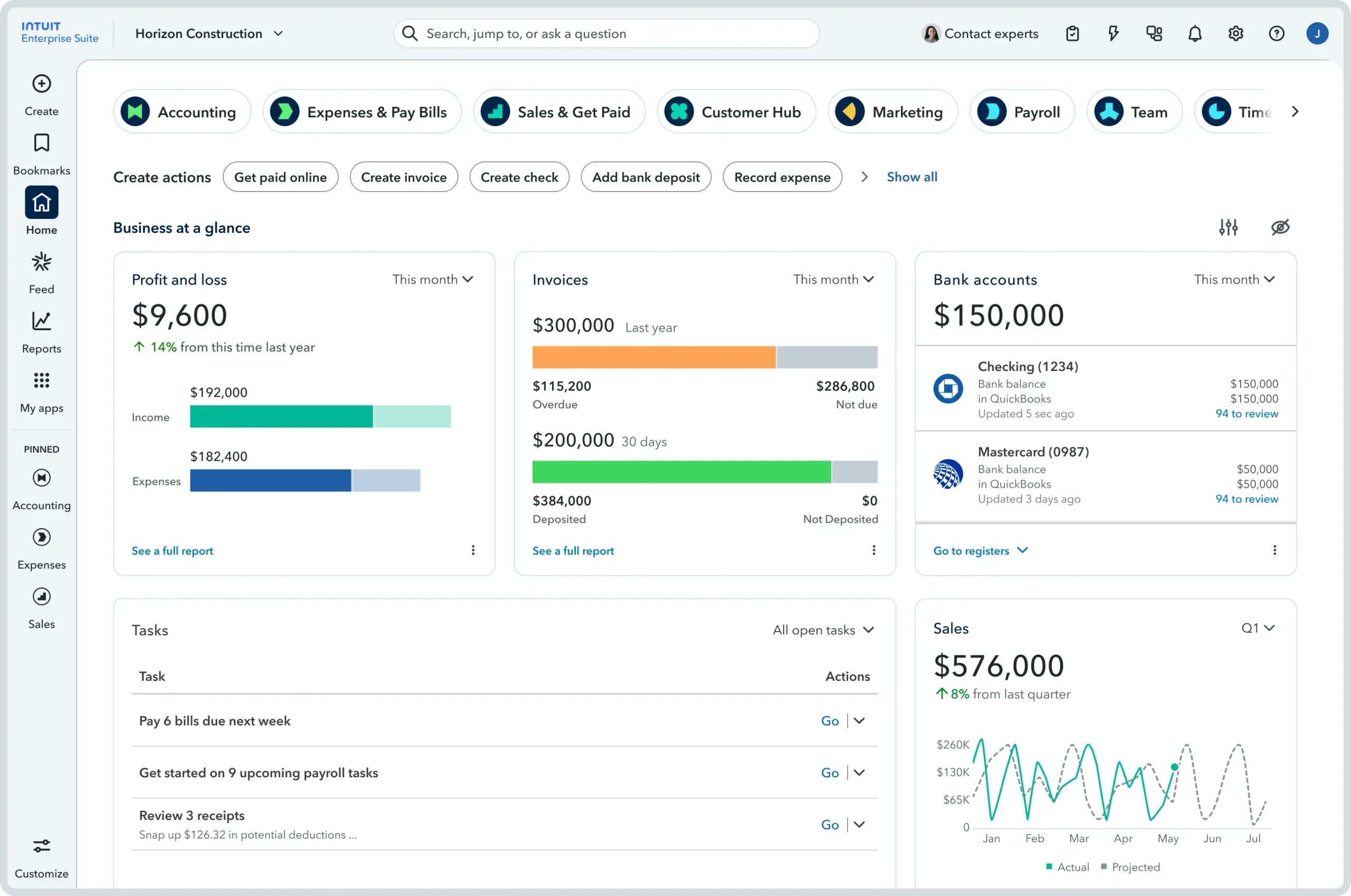Open Profit and loss three-dot menu
1351x896 pixels.
pyautogui.click(x=473, y=550)
